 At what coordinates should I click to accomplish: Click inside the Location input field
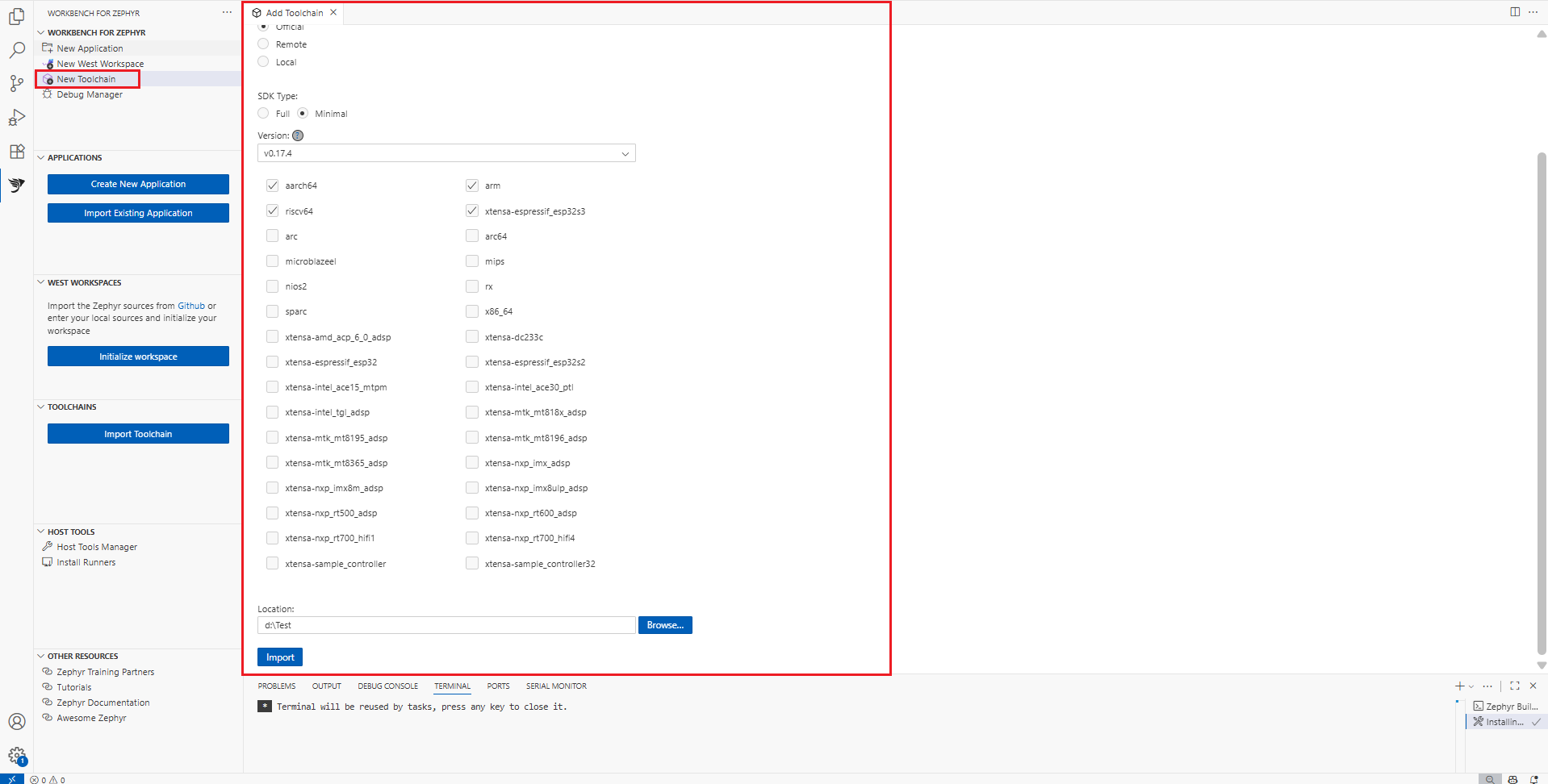pos(446,625)
